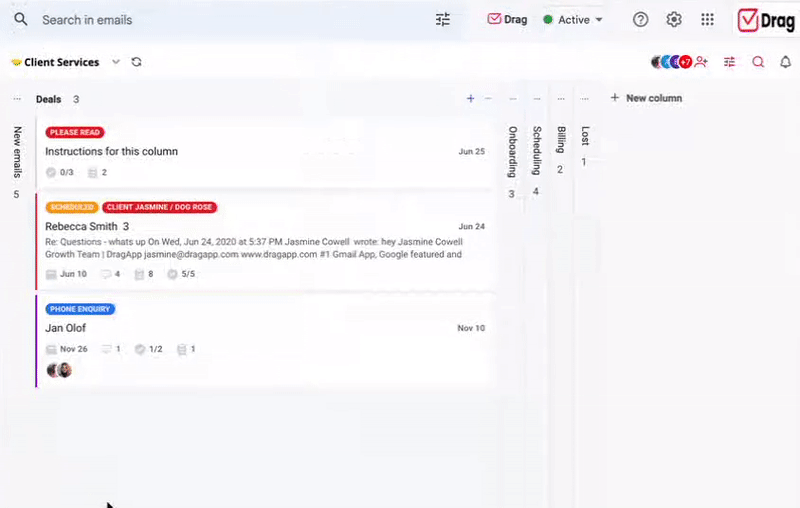Click the PHONE ENQUIRY blue tag
Screen dimensions: 800x508
tap(80, 309)
